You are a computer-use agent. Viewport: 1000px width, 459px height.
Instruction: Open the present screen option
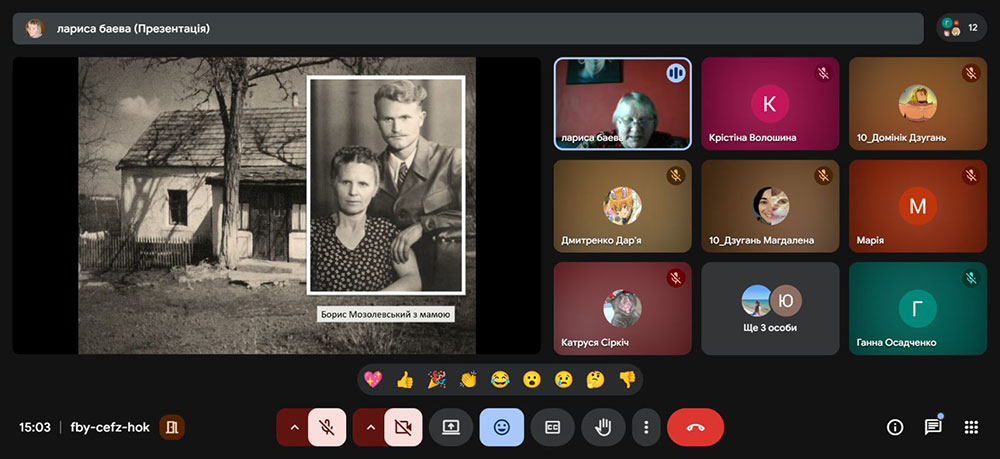(x=450, y=427)
